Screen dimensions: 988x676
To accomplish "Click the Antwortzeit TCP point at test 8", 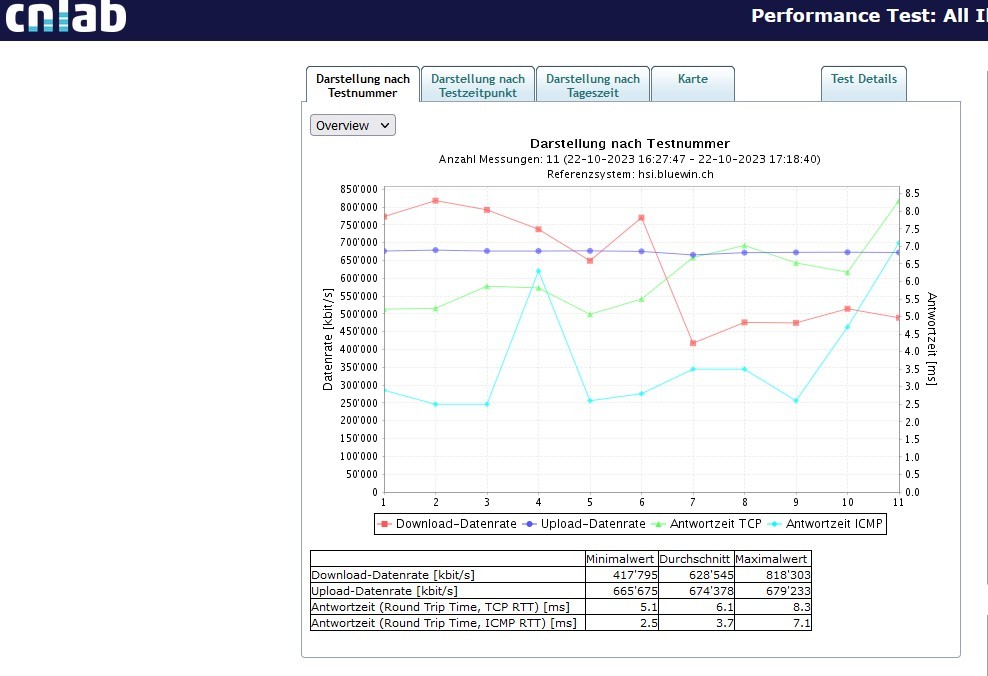I will coord(744,245).
